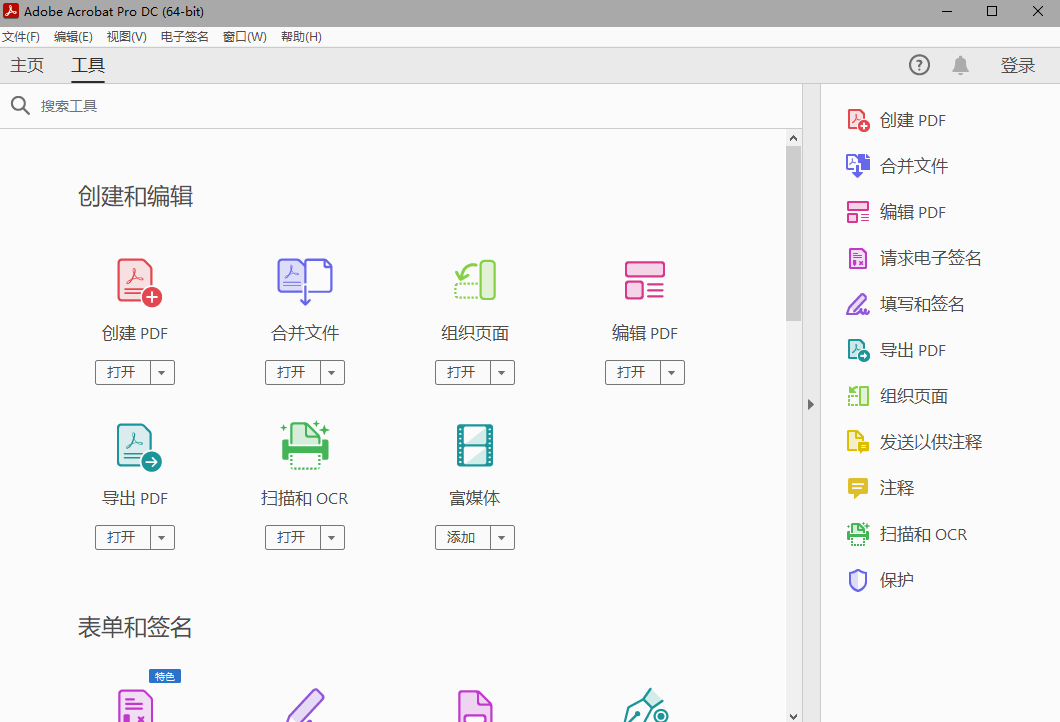Click the Adobe Acrobat logo in title bar
The image size is (1060, 722).
coord(11,11)
